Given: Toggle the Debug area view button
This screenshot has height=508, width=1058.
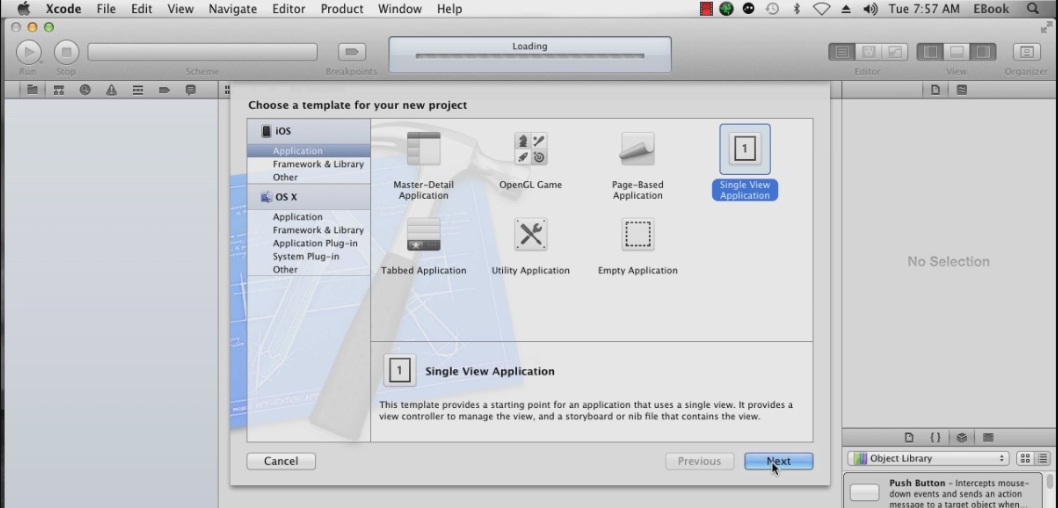Looking at the screenshot, I should tap(957, 52).
